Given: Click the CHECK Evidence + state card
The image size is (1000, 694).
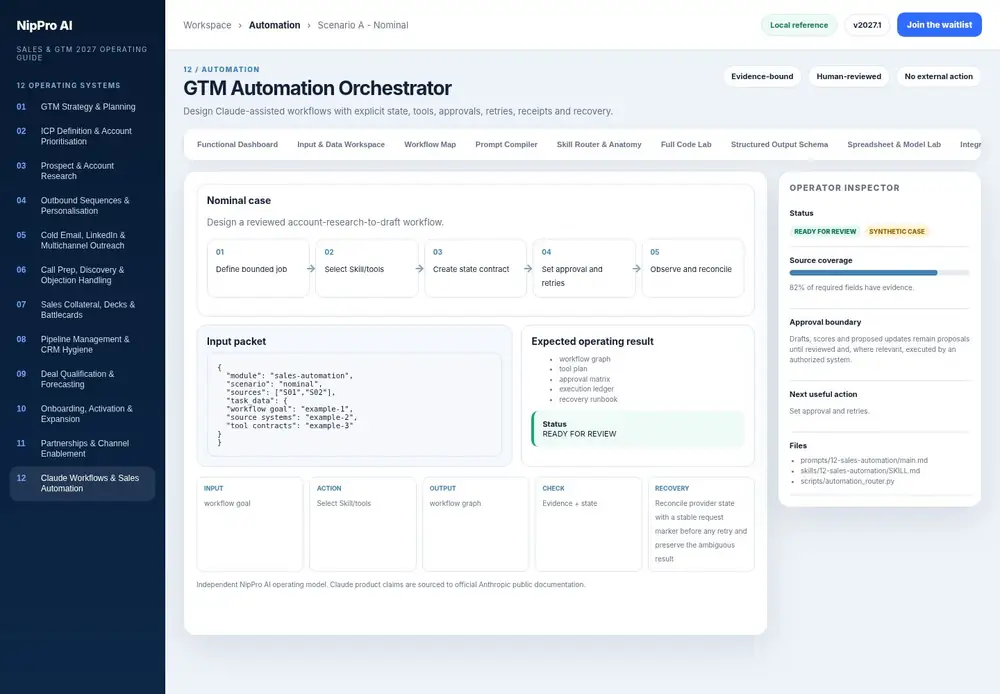Looking at the screenshot, I should click(588, 524).
